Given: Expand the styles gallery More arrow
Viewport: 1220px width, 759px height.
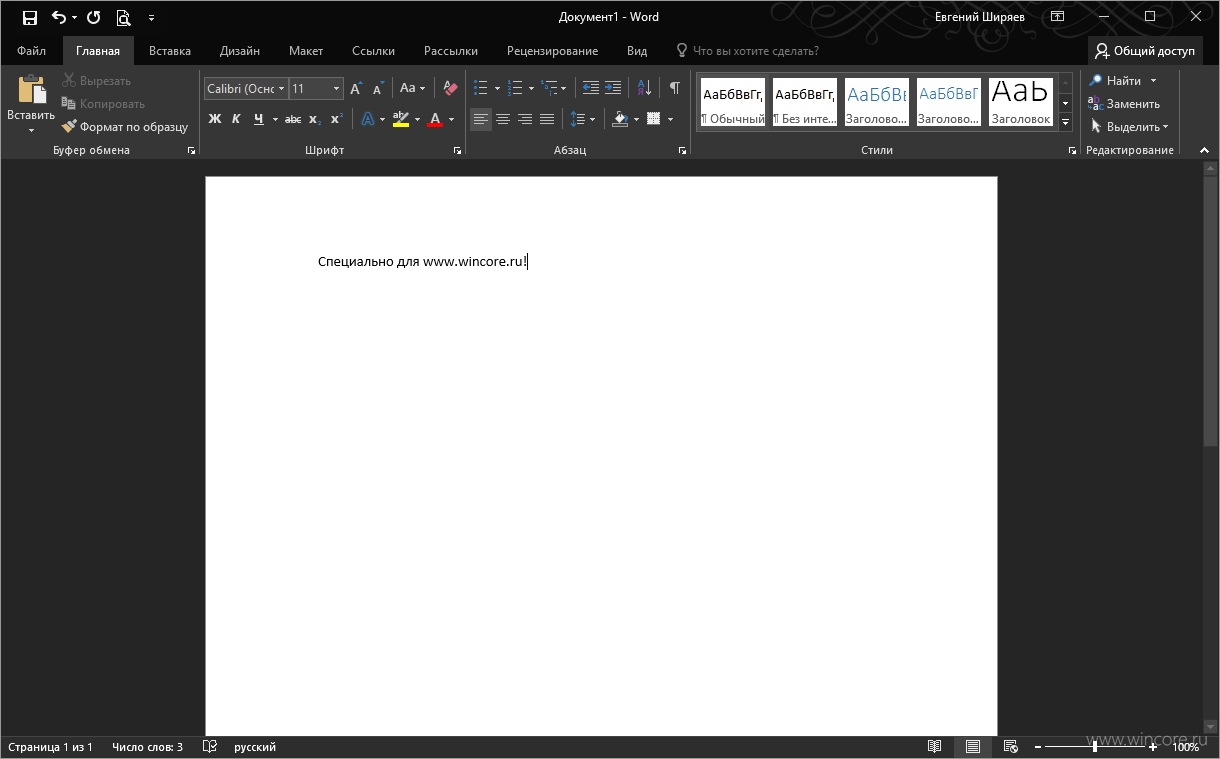Looking at the screenshot, I should point(1065,122).
